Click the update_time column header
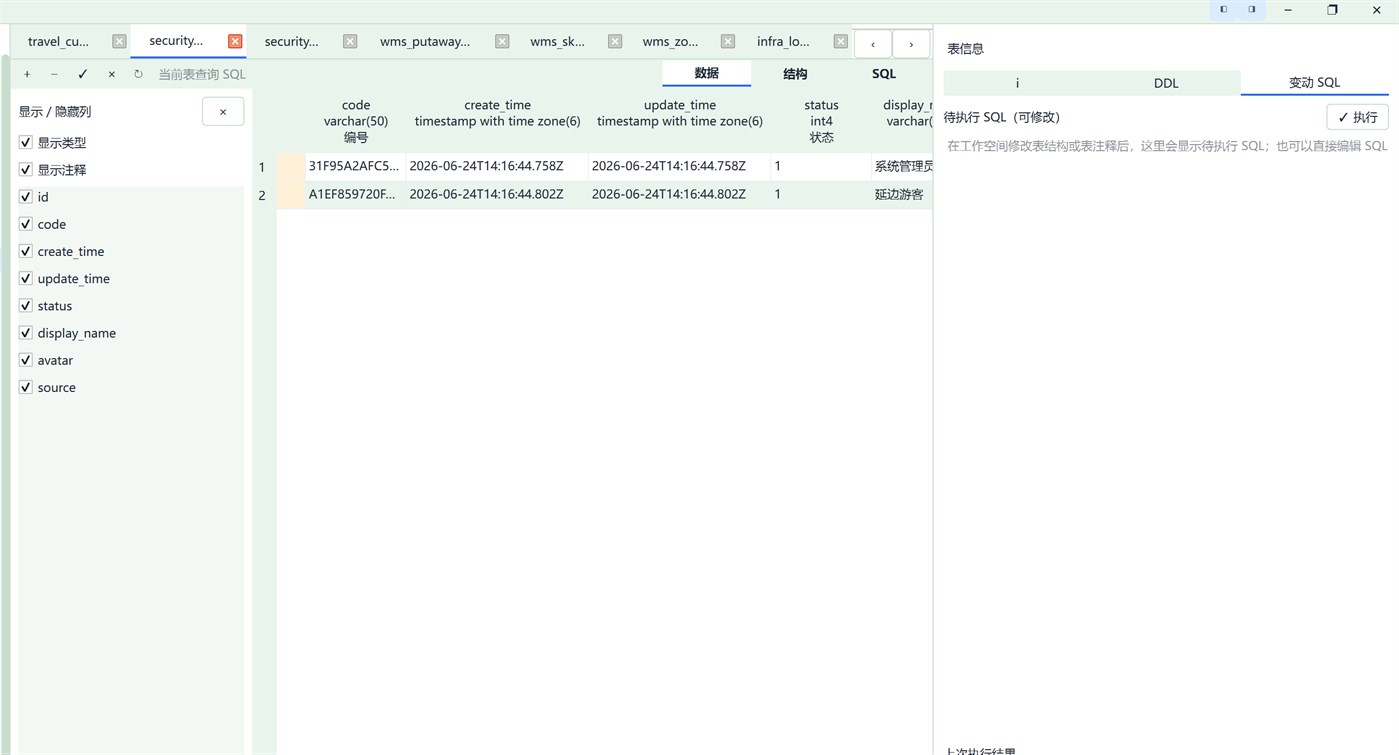The image size is (1399, 755). click(680, 121)
